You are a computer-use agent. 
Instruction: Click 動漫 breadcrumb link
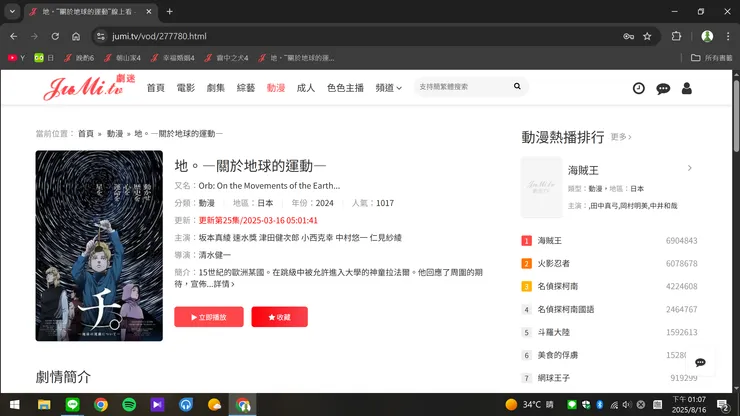tap(115, 134)
